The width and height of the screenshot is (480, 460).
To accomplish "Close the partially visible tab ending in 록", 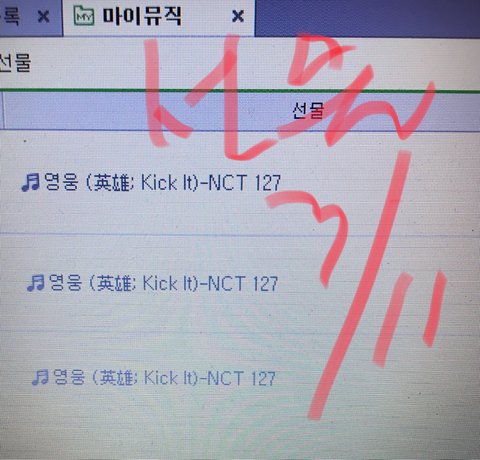I will pyautogui.click(x=44, y=16).
